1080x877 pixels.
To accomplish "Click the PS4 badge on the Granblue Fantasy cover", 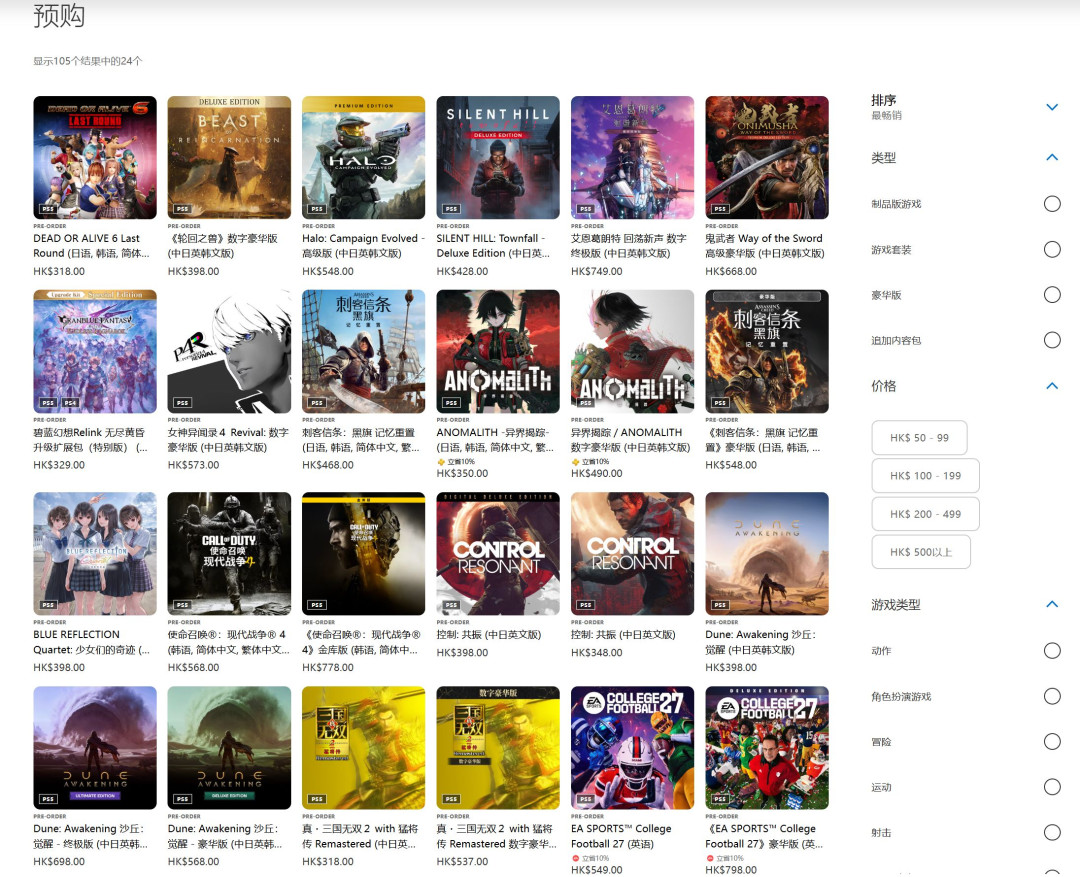I will [x=70, y=402].
